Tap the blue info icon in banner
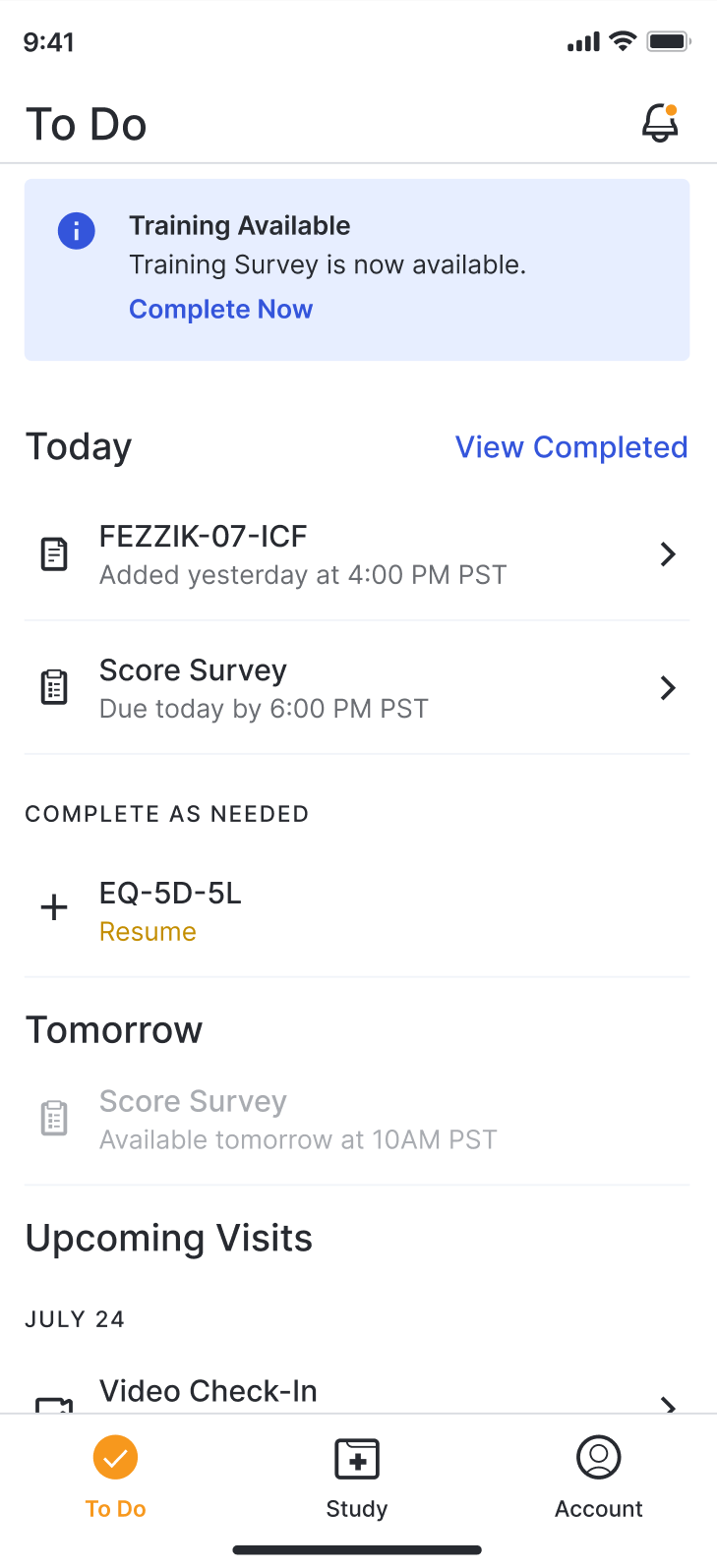The width and height of the screenshot is (717, 1568). (x=77, y=231)
